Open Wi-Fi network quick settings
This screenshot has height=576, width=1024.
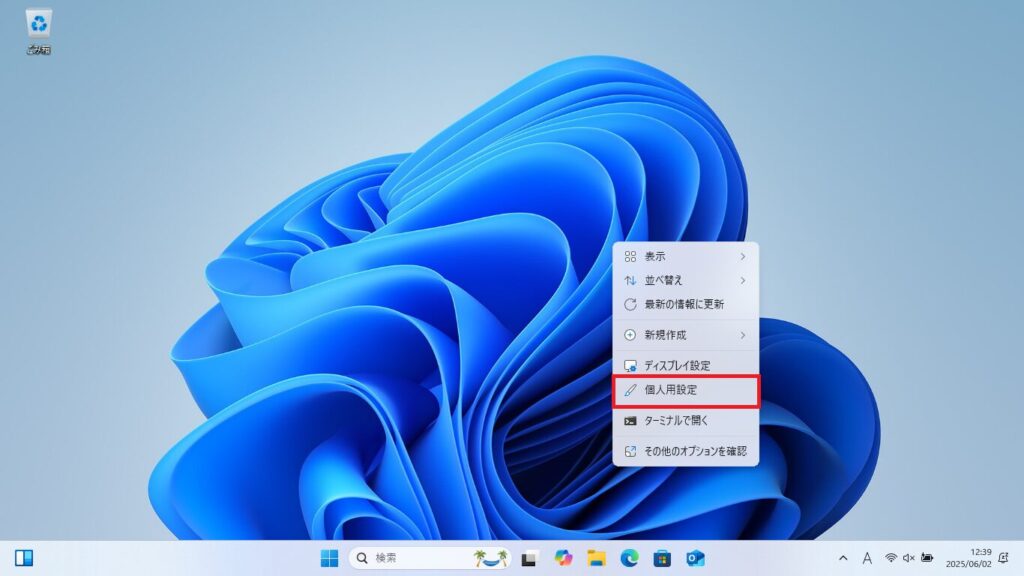891,558
